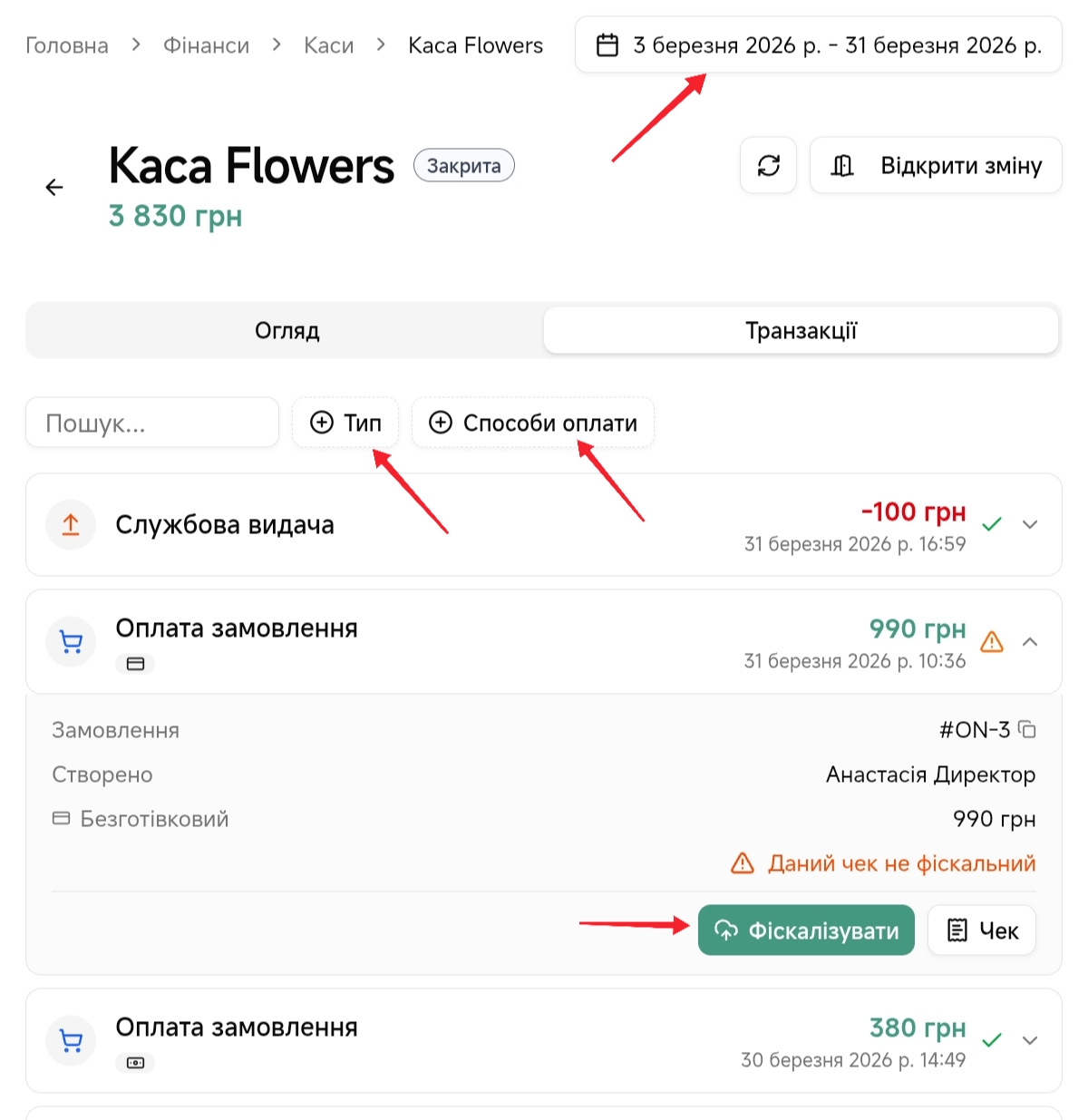Click the cart icon of 990 грн payment
This screenshot has height=1120, width=1088.
tap(71, 642)
